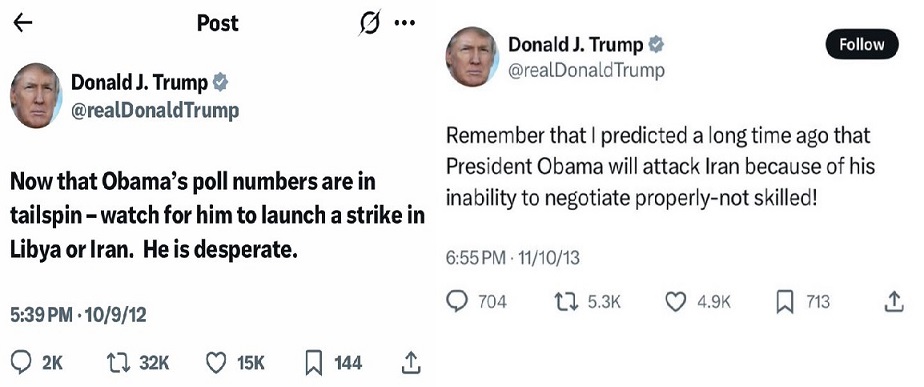Click the Follow button
This screenshot has height=387, width=924.
(862, 45)
